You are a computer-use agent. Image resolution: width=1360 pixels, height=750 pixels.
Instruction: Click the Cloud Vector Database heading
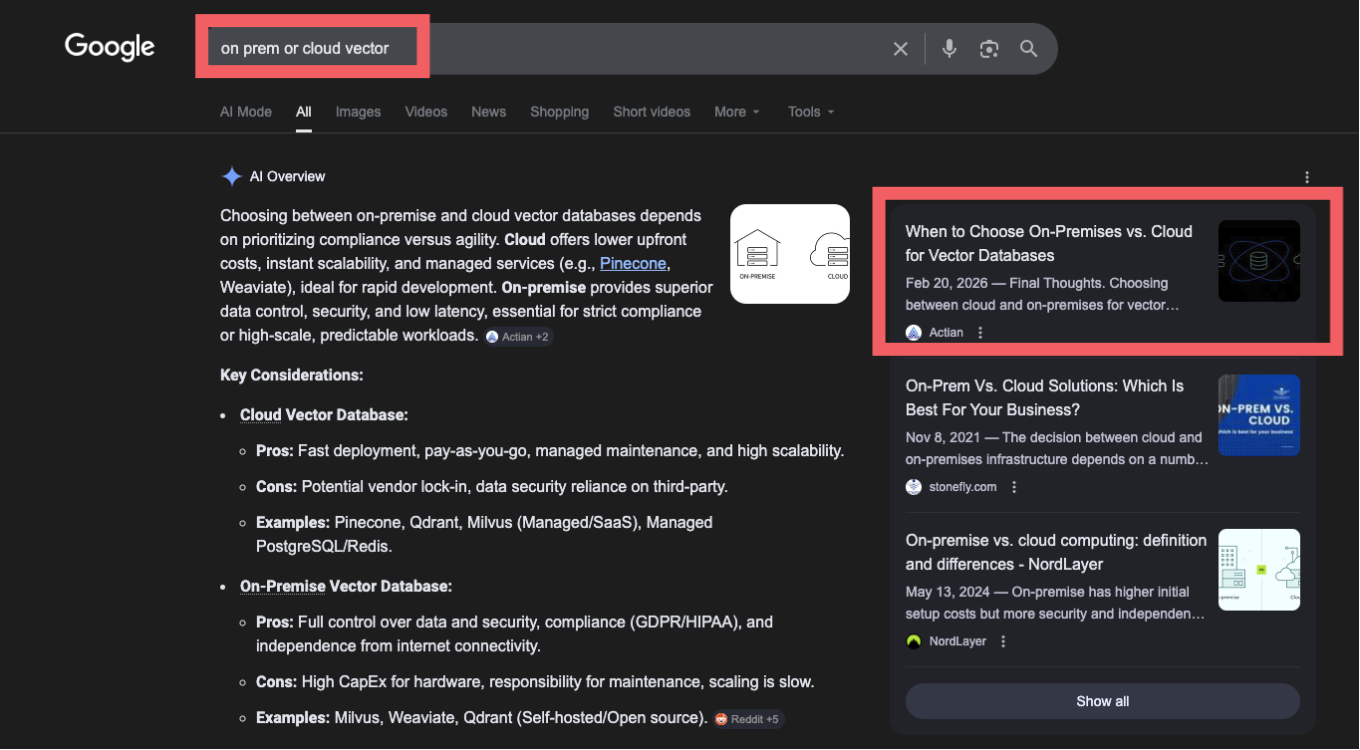324,415
